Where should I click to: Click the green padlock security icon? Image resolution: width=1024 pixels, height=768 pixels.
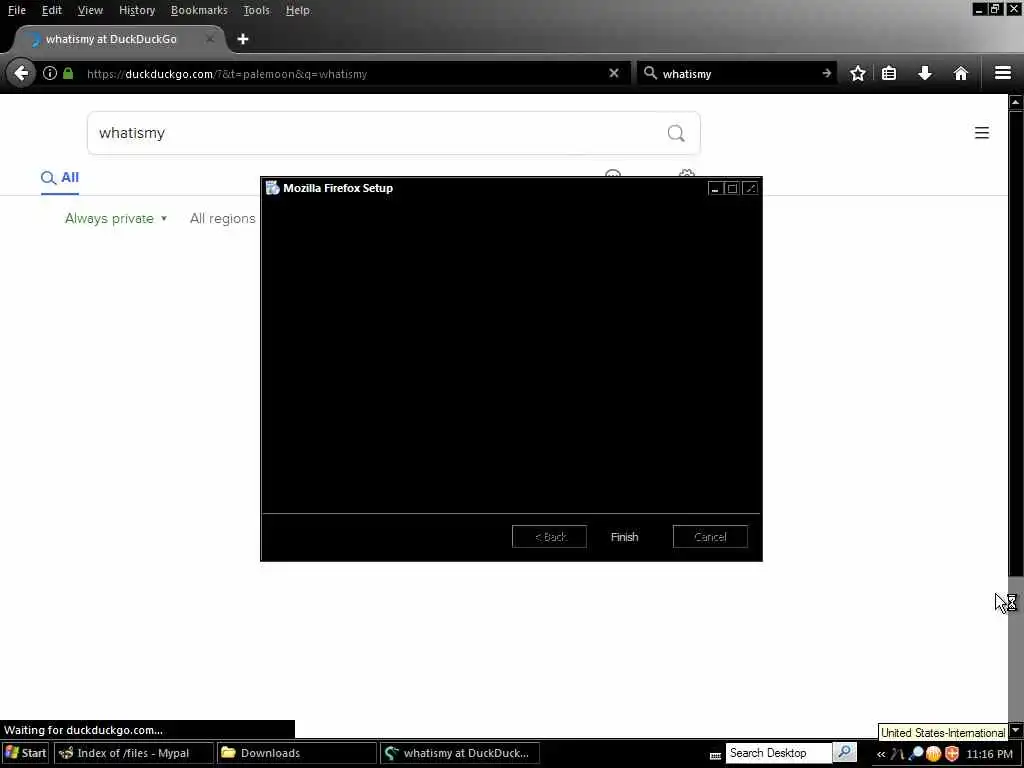click(x=68, y=73)
